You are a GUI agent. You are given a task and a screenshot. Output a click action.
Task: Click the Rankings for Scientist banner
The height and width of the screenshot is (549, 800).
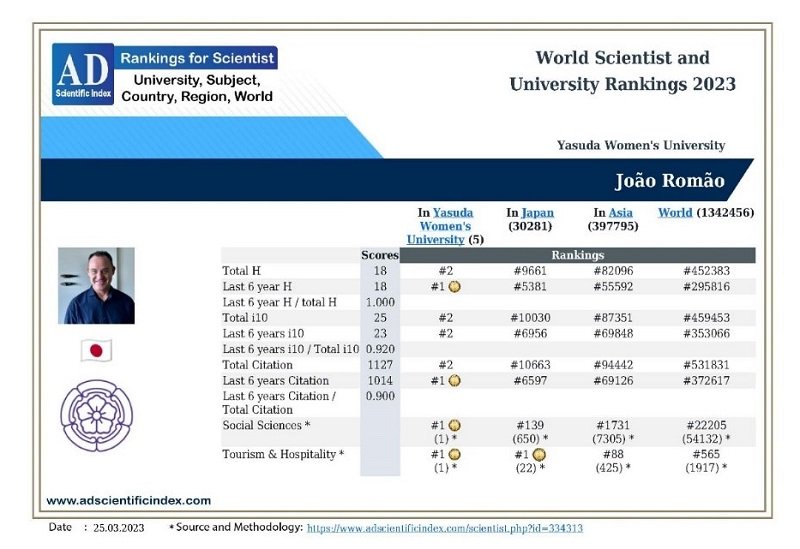(x=196, y=58)
